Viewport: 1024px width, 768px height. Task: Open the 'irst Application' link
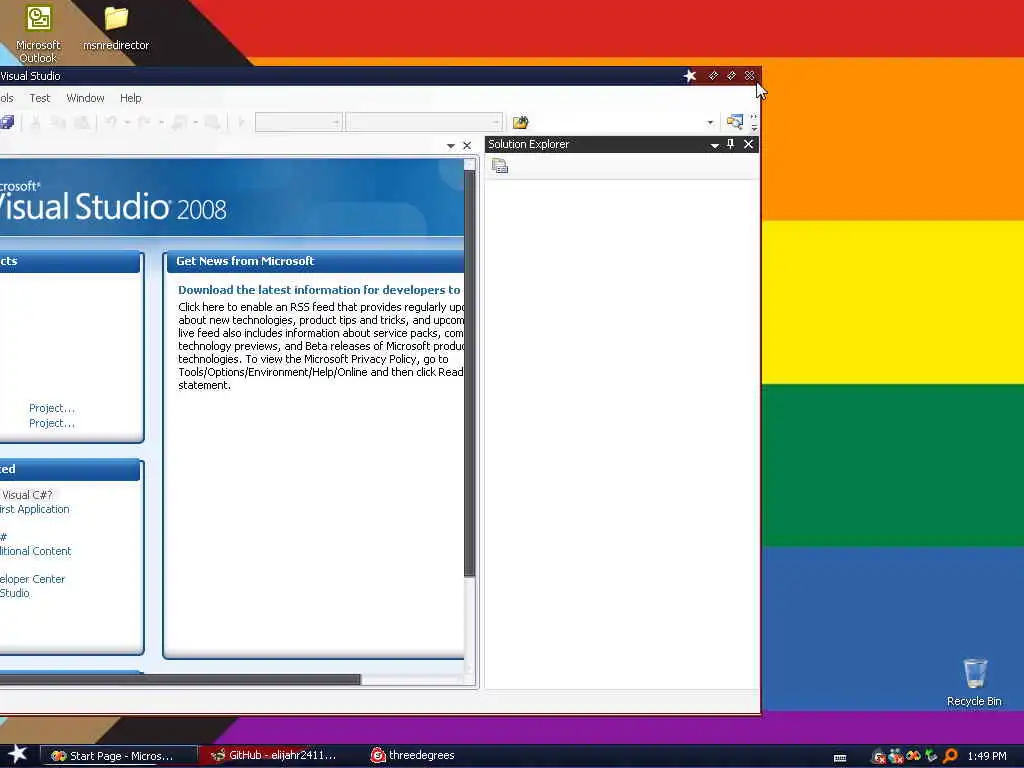point(35,509)
